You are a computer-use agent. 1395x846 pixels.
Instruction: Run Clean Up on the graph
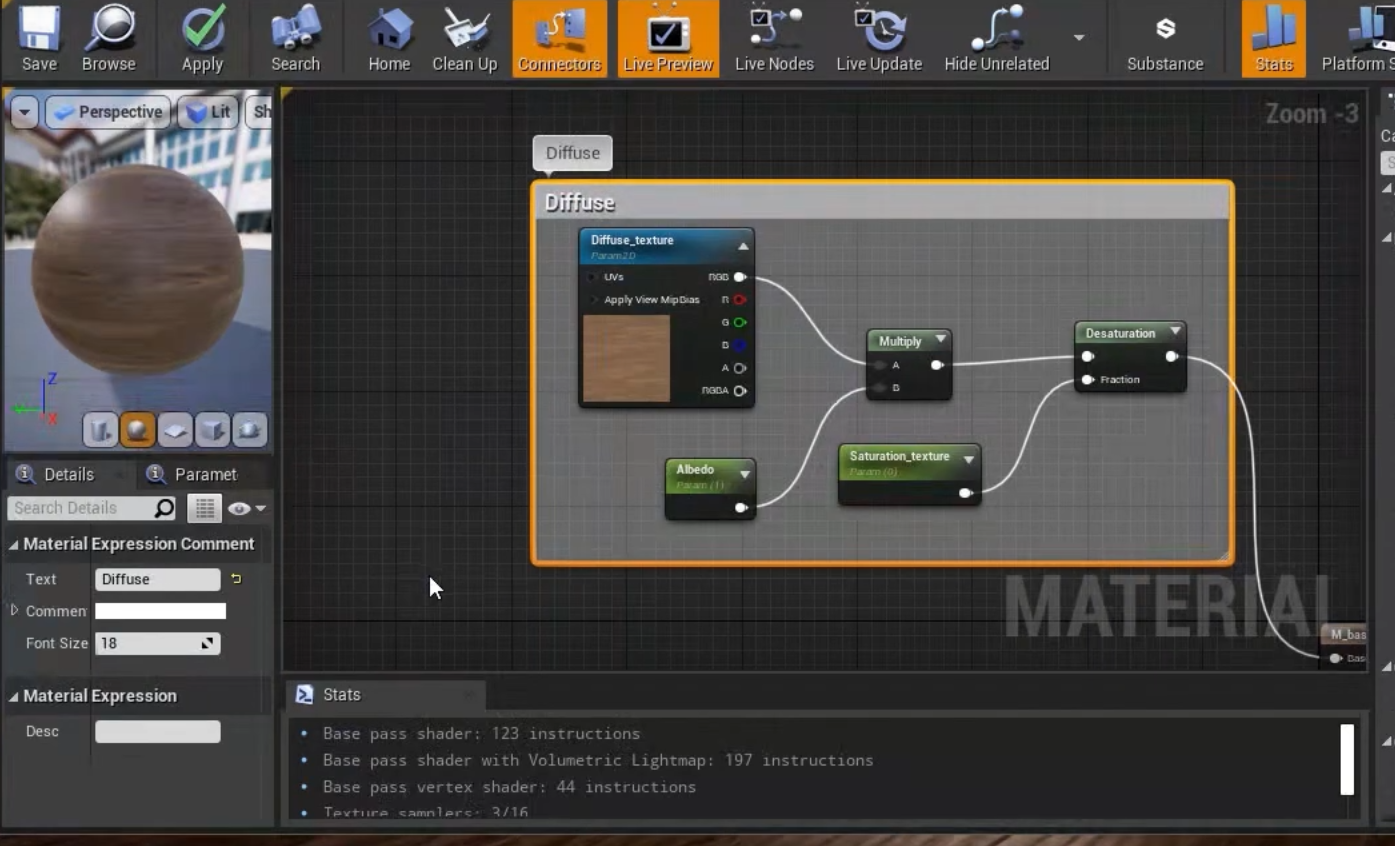pos(464,39)
